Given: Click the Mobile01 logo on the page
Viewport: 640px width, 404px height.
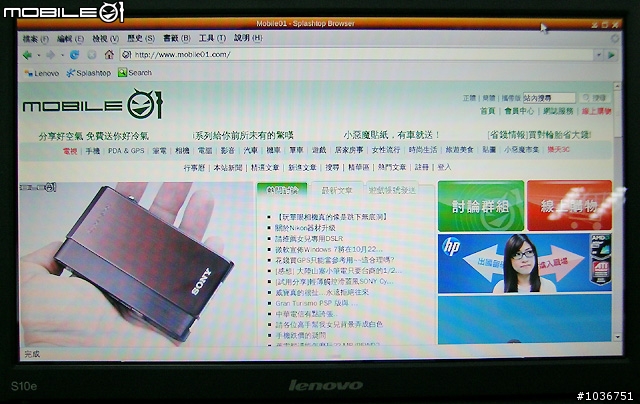Looking at the screenshot, I should click(x=93, y=105).
